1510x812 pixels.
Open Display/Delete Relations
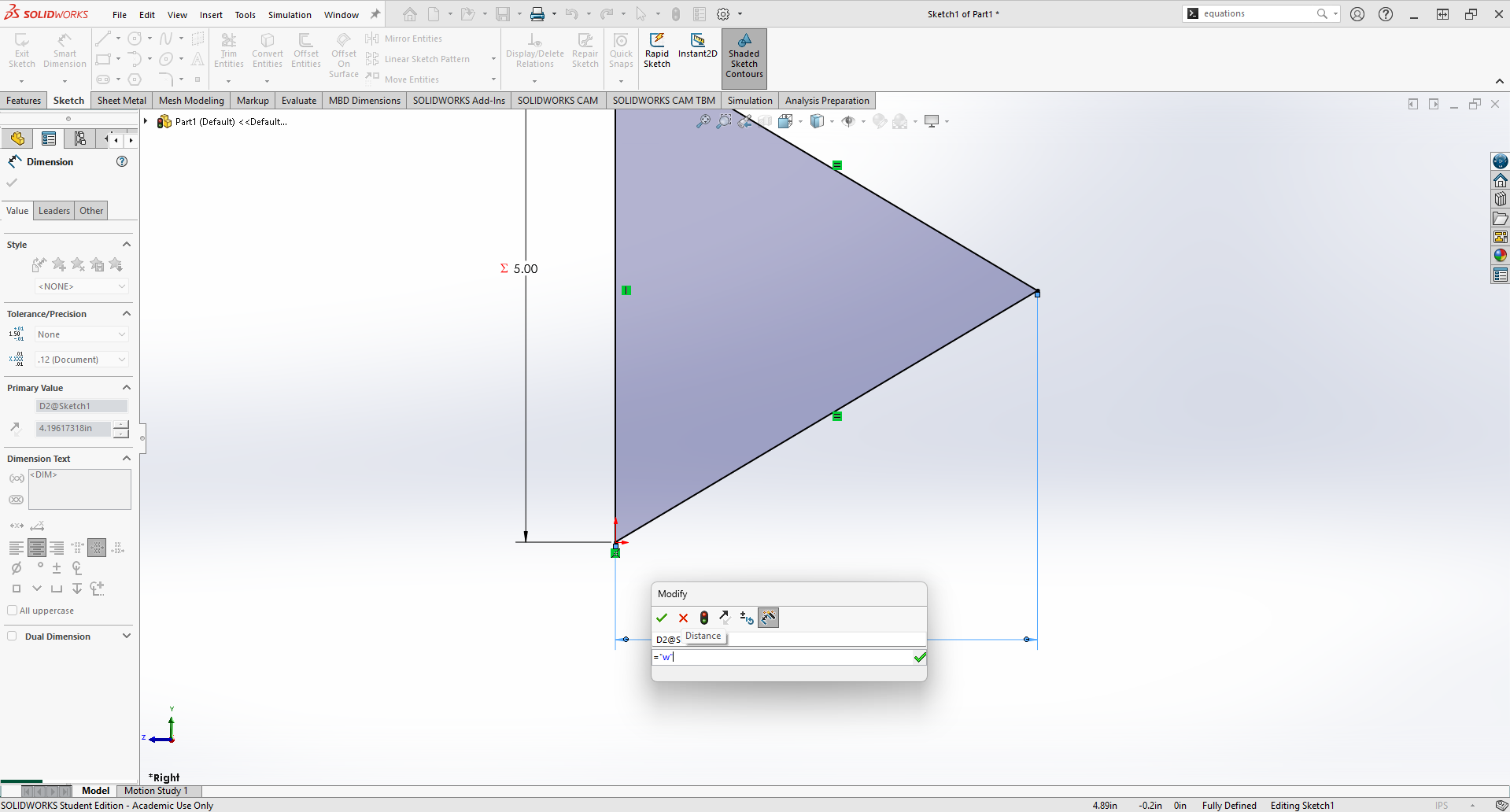535,52
